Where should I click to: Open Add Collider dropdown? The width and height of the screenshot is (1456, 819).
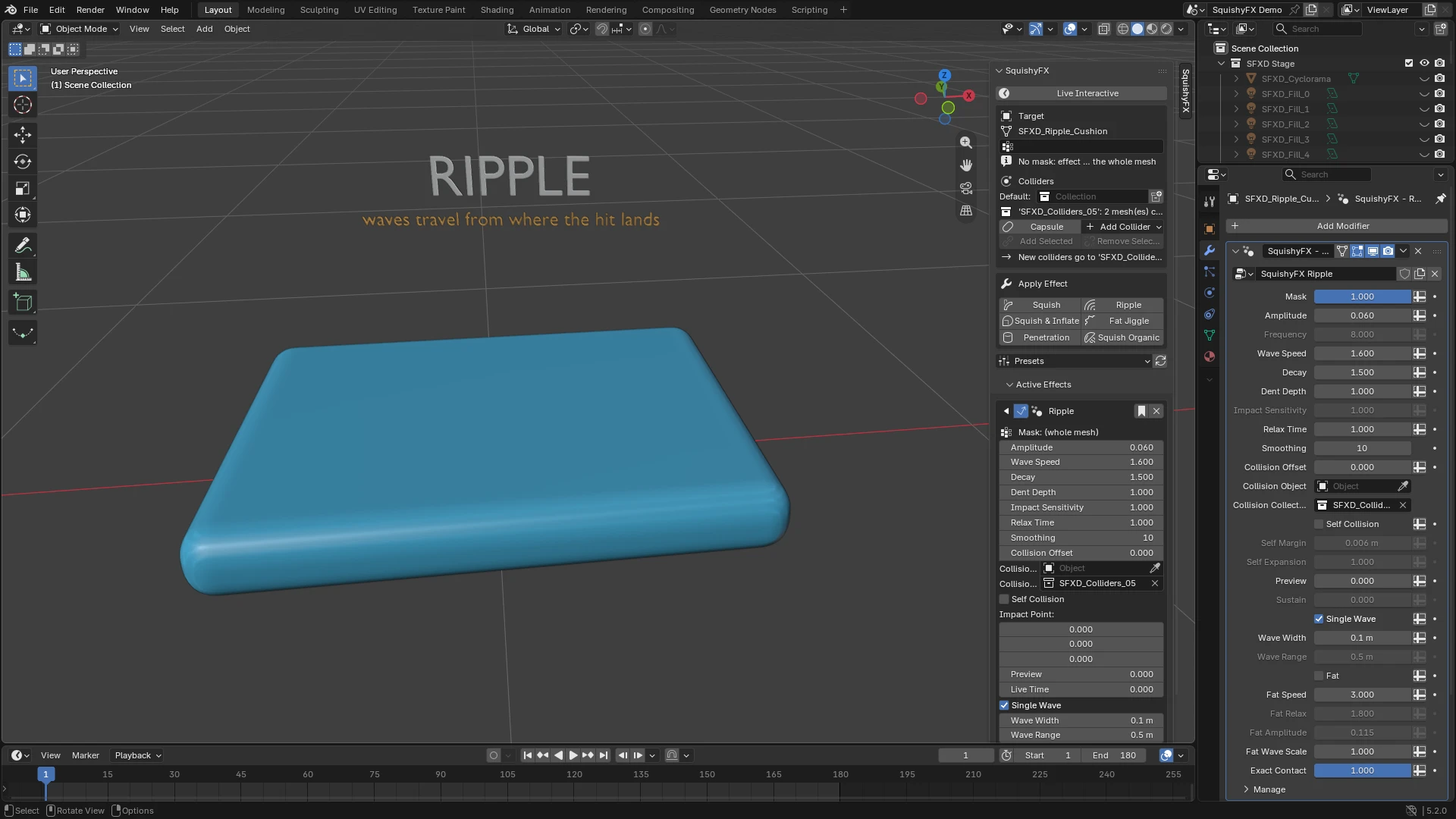[x=1123, y=227]
